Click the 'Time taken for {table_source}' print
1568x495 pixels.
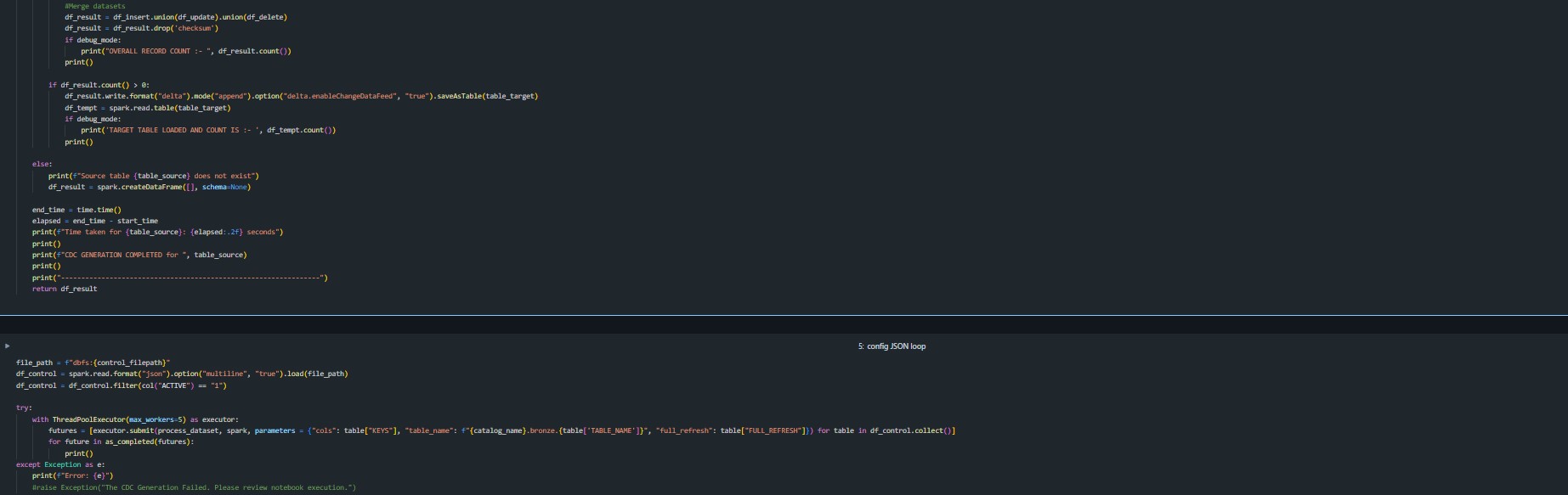pyautogui.click(x=158, y=232)
